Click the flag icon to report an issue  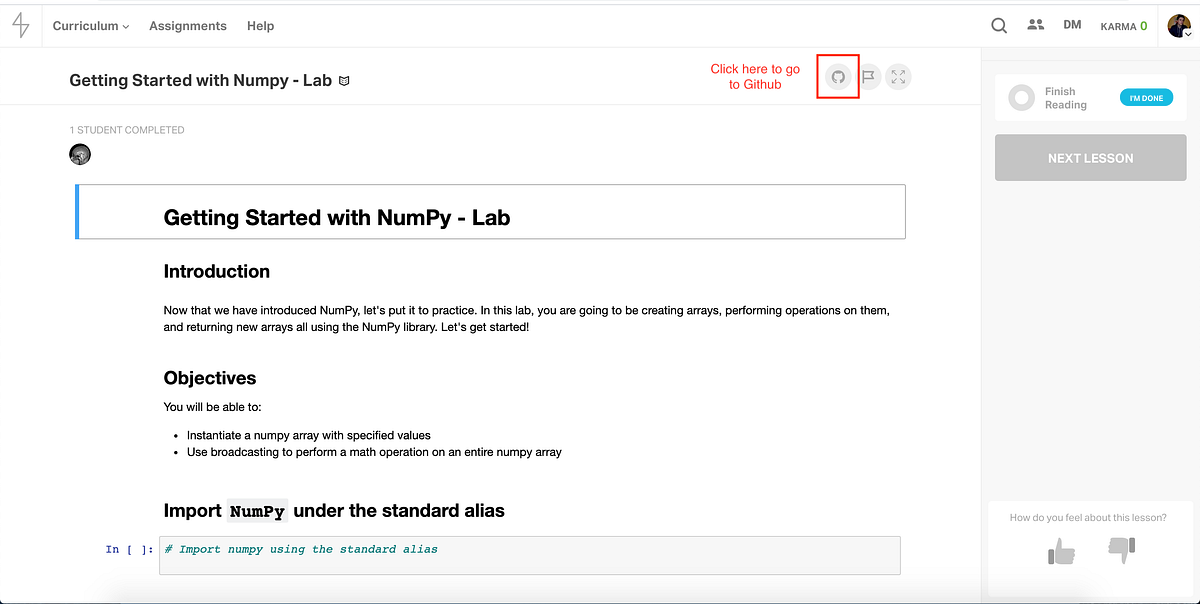(x=868, y=76)
